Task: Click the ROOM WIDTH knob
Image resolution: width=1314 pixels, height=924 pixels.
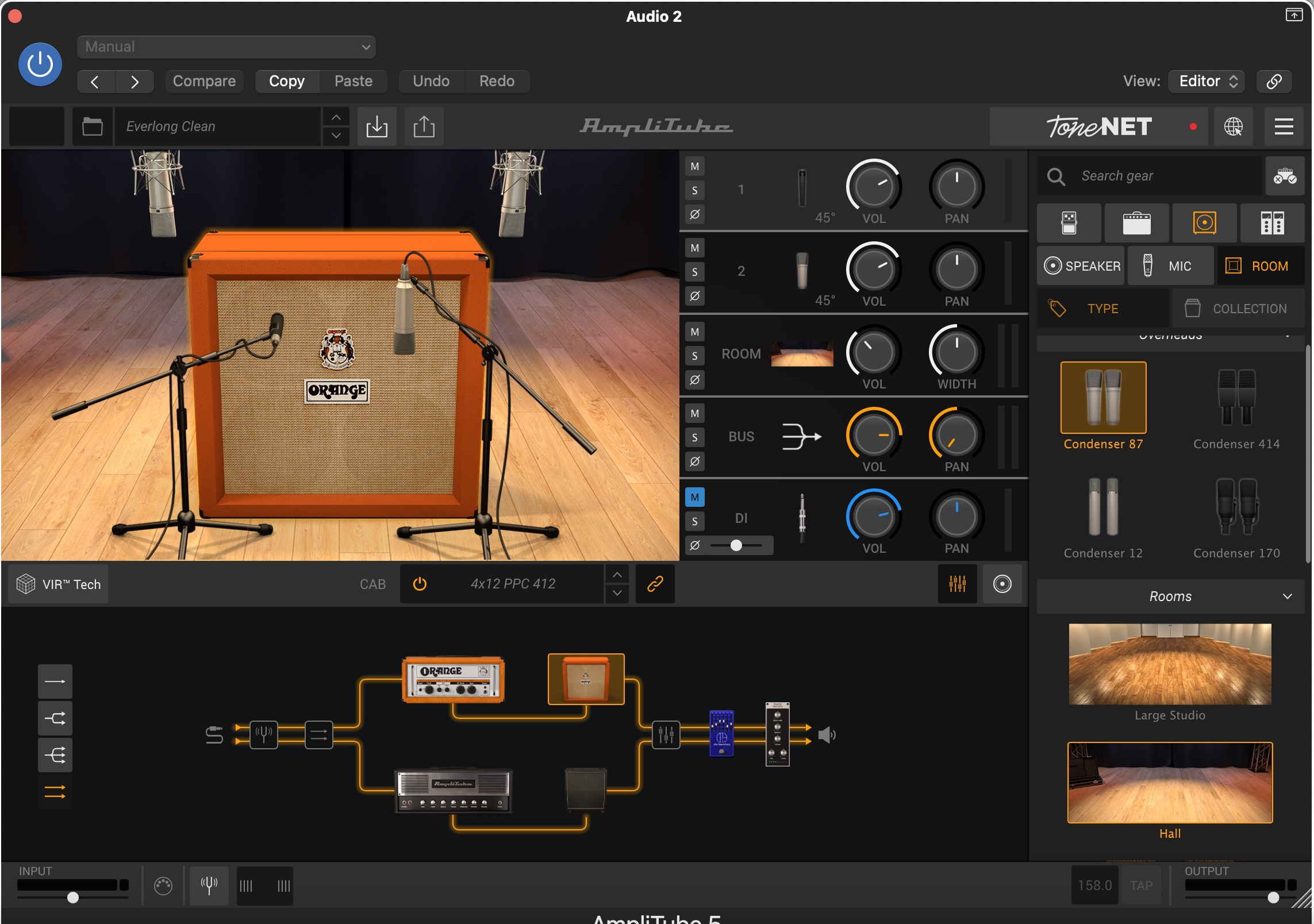Action: coord(956,352)
